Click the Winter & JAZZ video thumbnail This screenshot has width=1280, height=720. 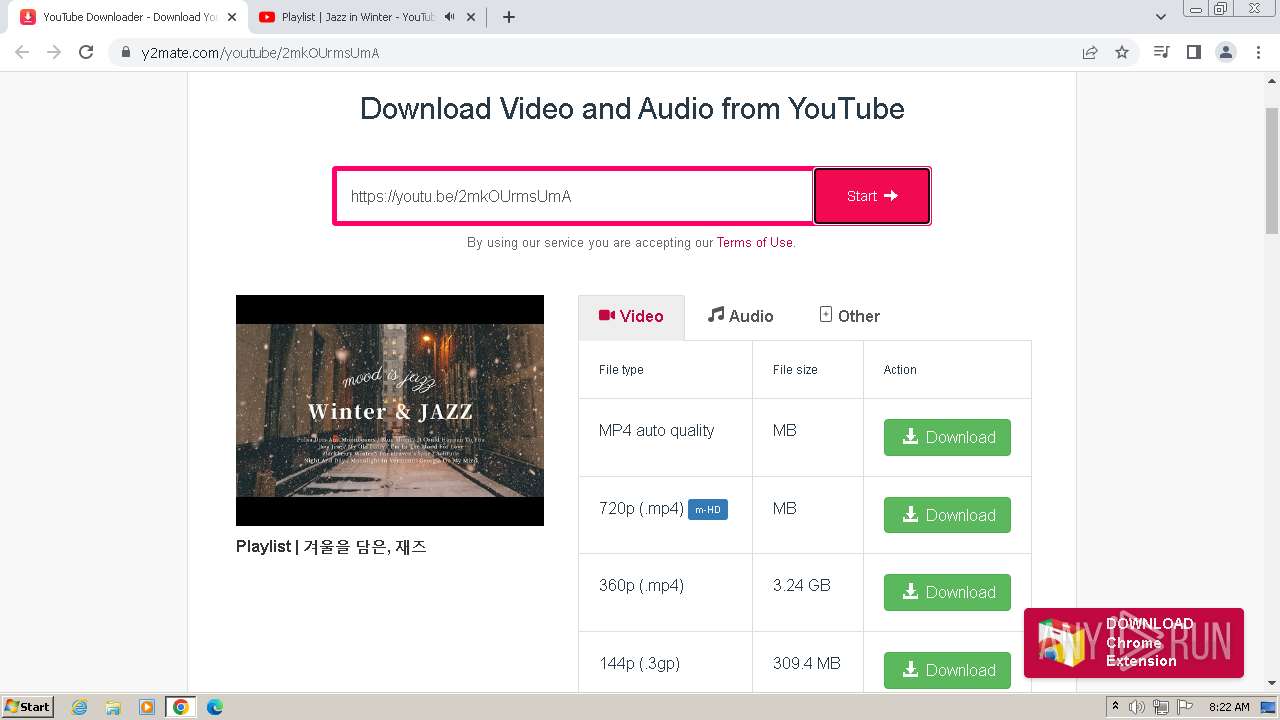click(x=390, y=410)
